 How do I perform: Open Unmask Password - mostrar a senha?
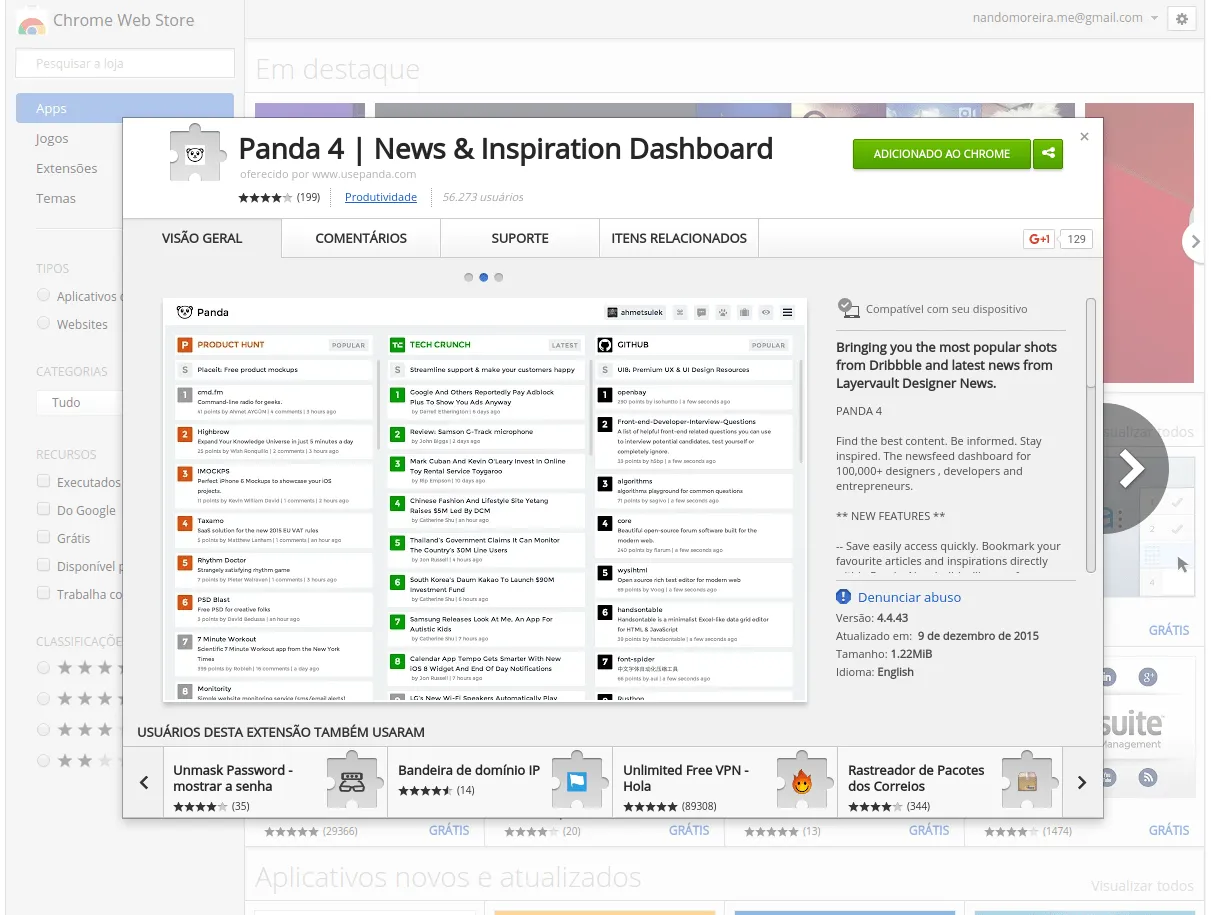click(233, 778)
